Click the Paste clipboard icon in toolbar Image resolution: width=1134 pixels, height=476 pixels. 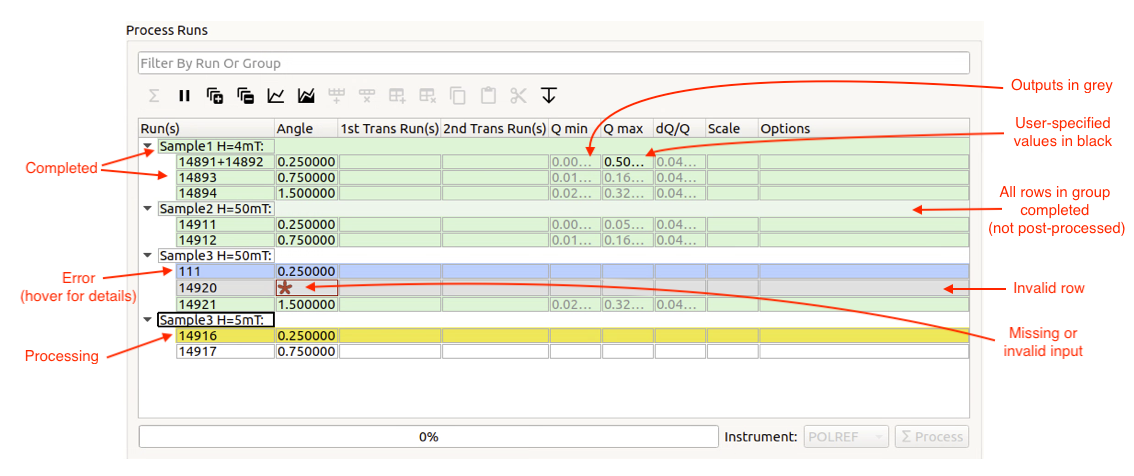pos(488,96)
